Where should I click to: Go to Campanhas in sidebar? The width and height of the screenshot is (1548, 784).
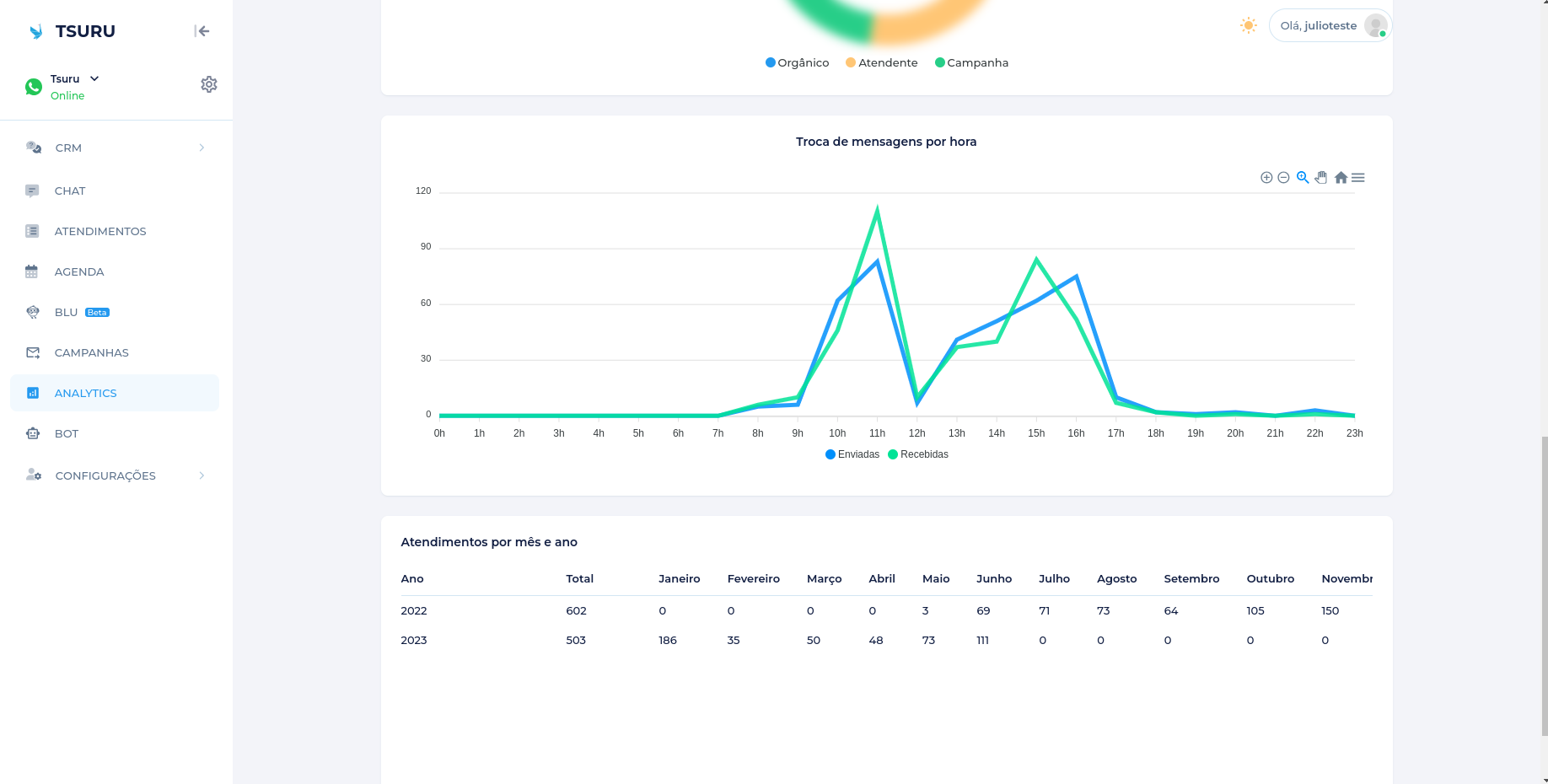point(91,352)
